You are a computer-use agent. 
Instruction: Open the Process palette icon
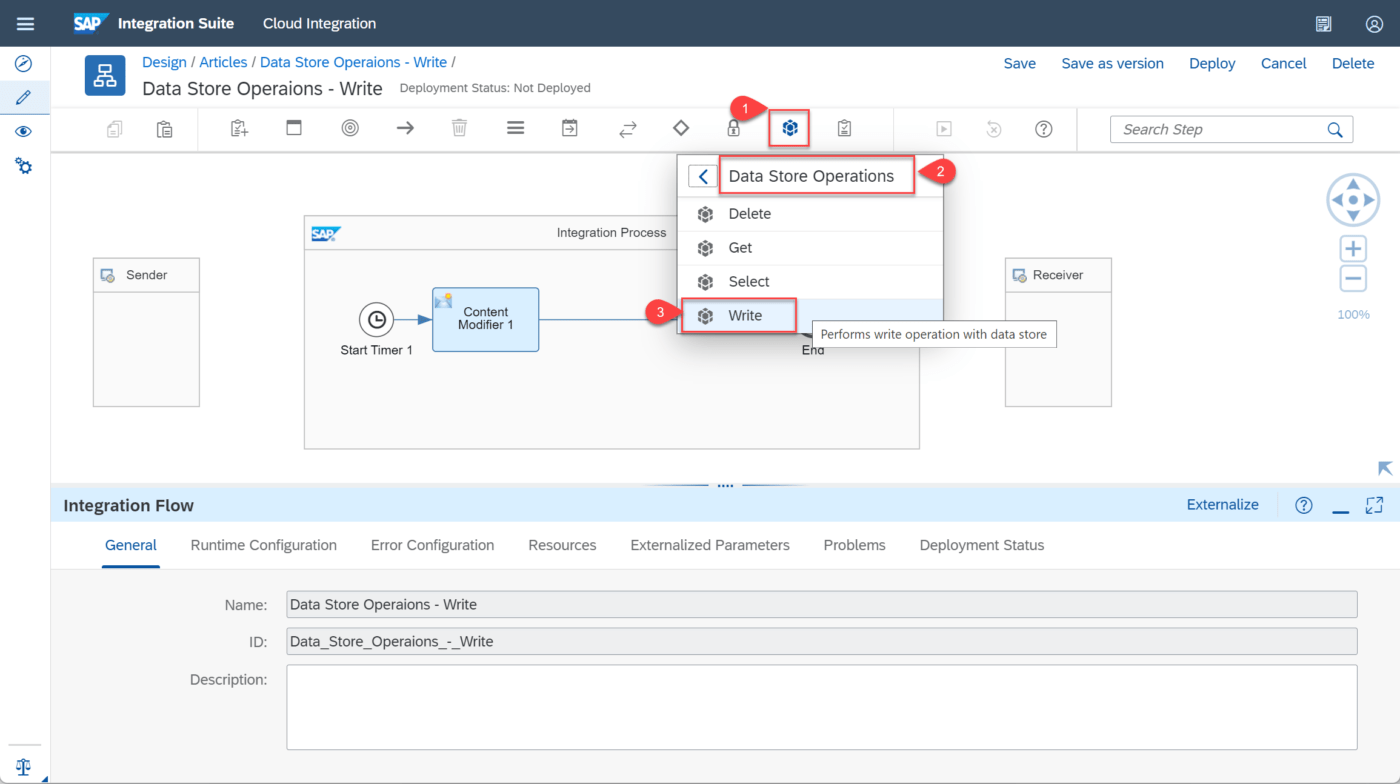point(294,128)
